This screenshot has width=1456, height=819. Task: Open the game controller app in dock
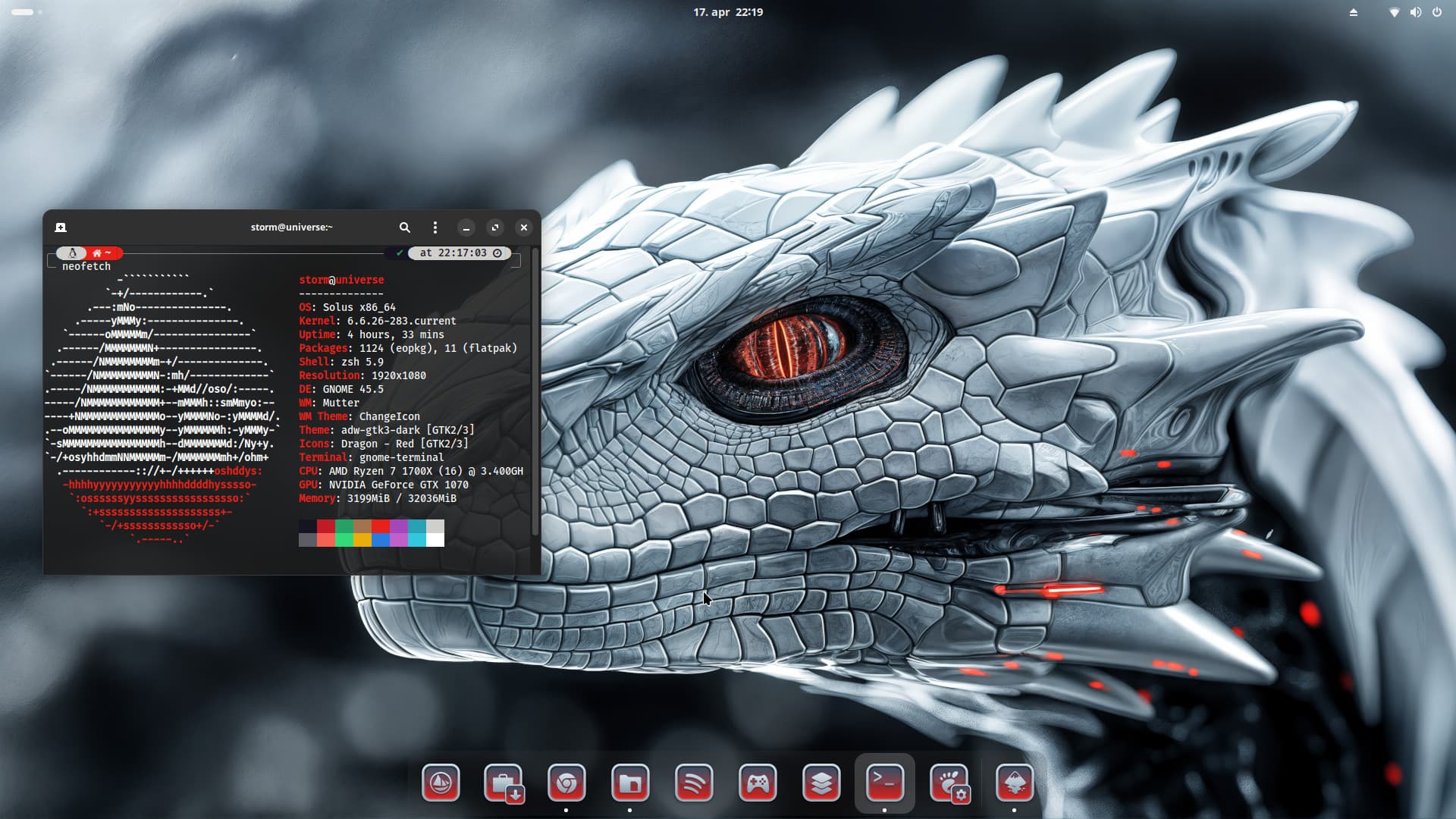tap(758, 783)
